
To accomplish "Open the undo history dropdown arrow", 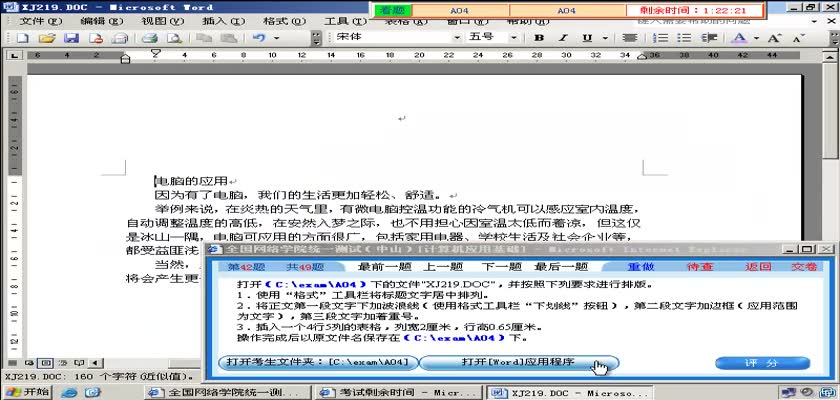I will click(276, 38).
